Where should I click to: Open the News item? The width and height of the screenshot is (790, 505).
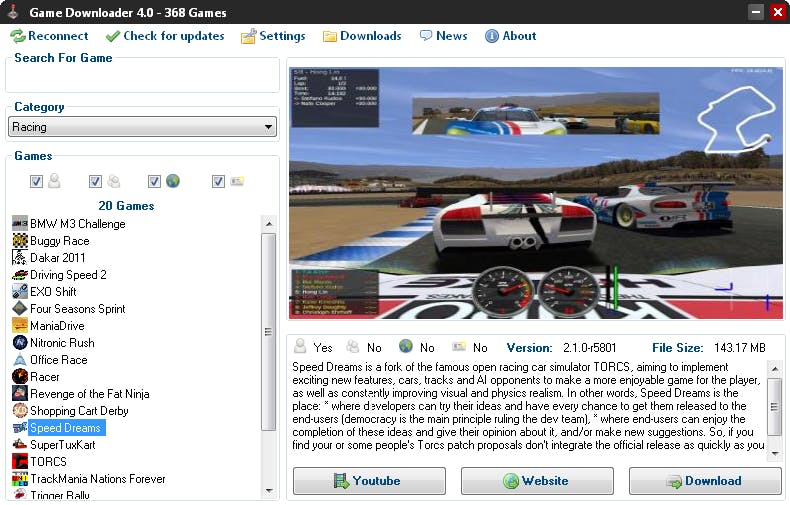click(x=443, y=36)
